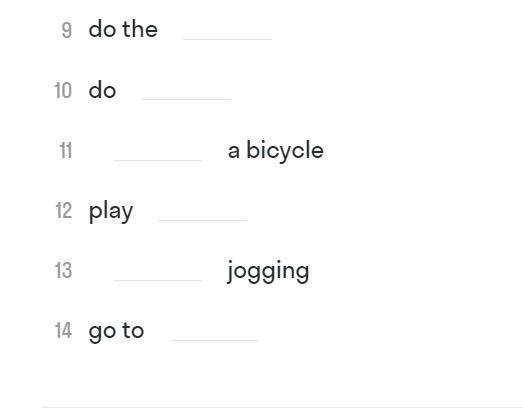This screenshot has height=414, width=523.
Task: Click the word "play"
Action: click(111, 212)
